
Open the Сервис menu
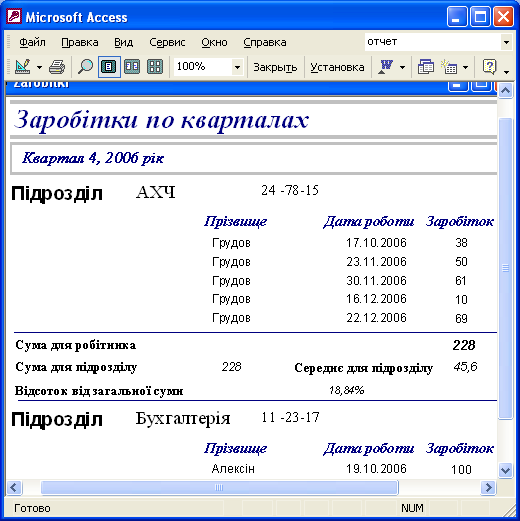tap(167, 42)
